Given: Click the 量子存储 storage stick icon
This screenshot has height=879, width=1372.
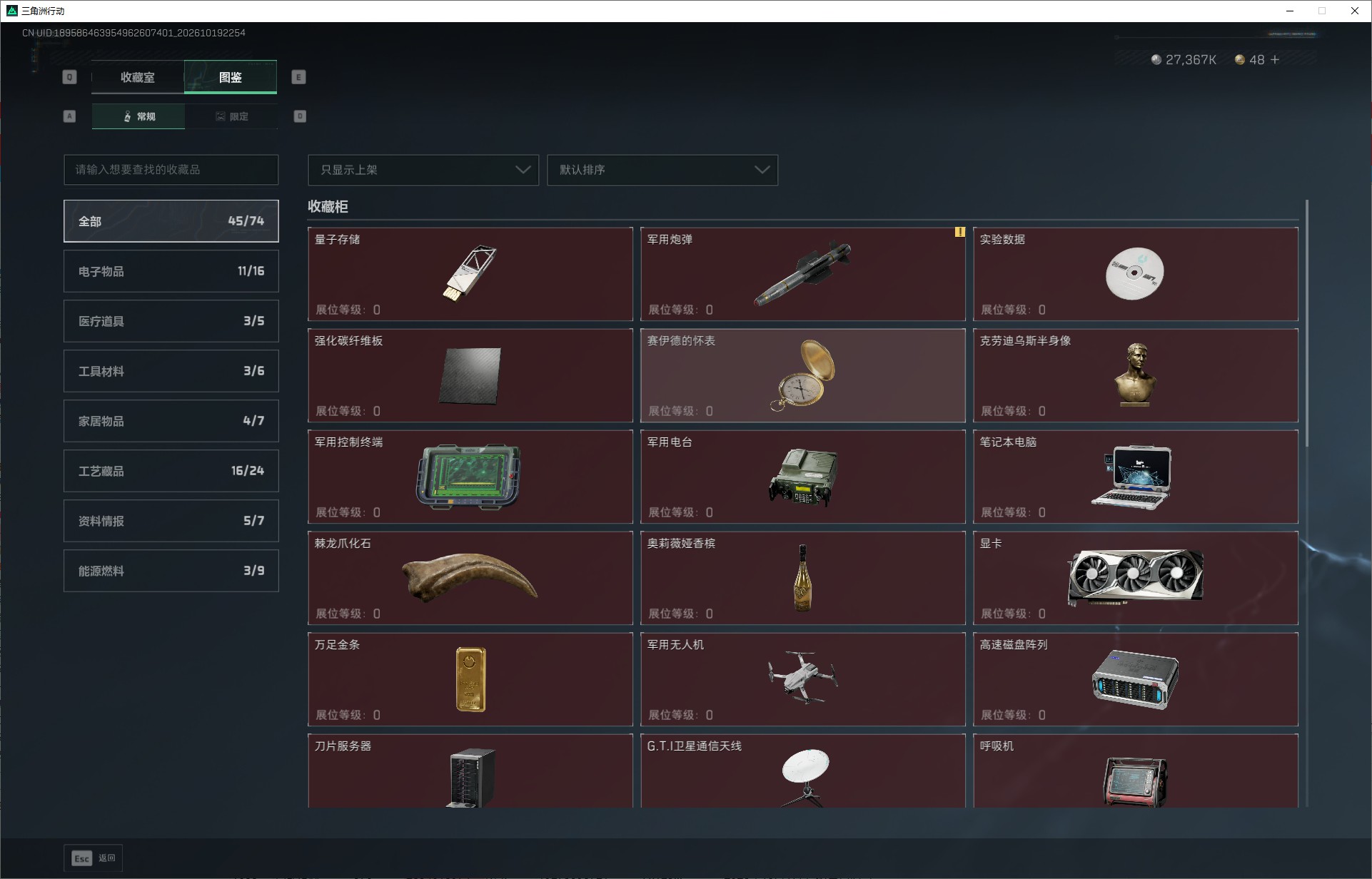Looking at the screenshot, I should point(470,274).
